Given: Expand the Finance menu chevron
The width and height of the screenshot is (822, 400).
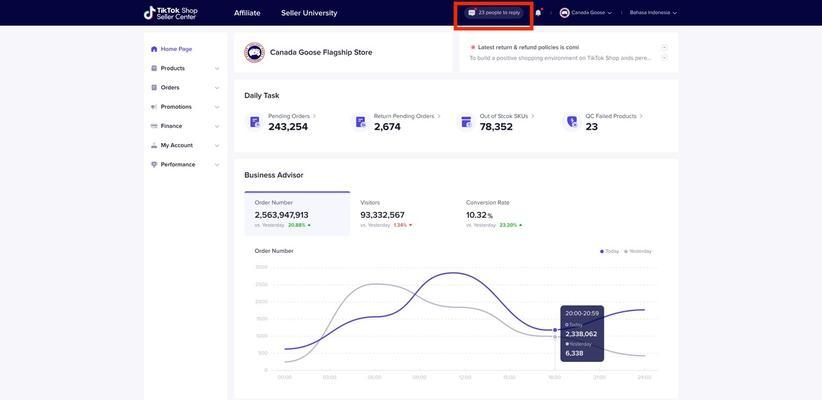Looking at the screenshot, I should pyautogui.click(x=217, y=126).
